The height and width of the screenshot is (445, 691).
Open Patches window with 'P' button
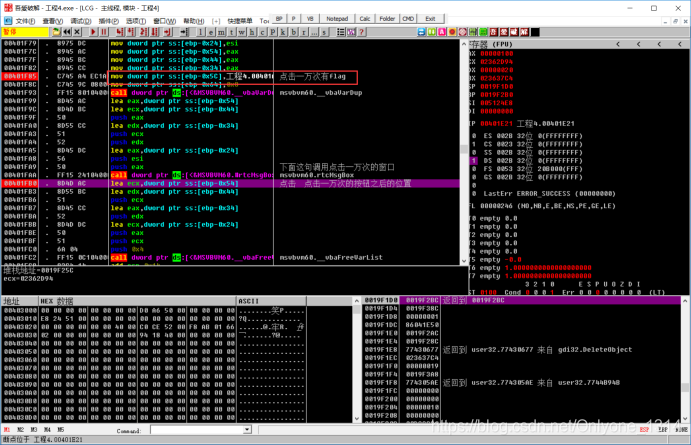tap(272, 32)
